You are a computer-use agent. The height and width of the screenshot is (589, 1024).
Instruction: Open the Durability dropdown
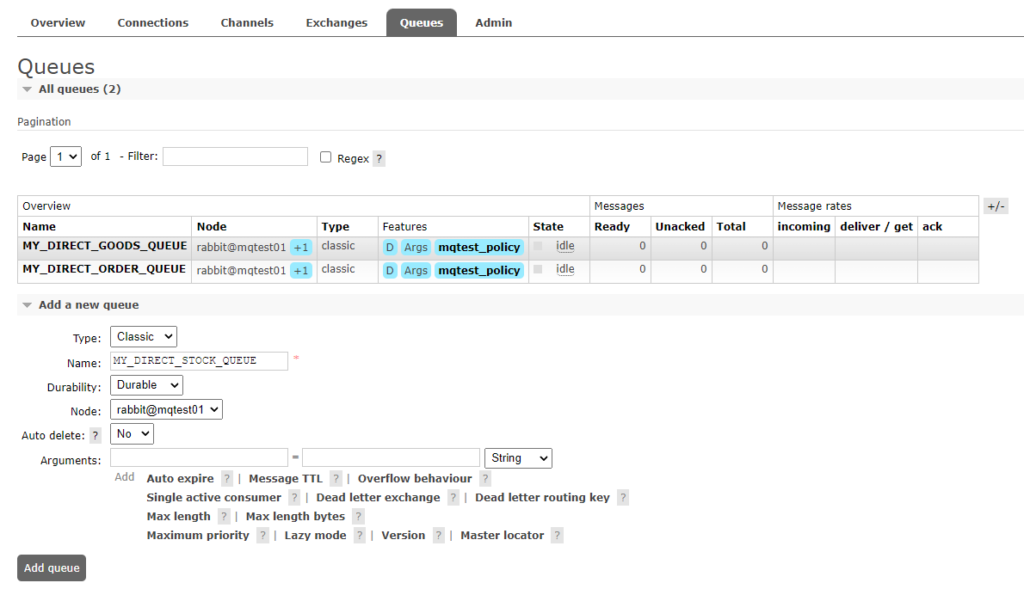click(x=146, y=385)
